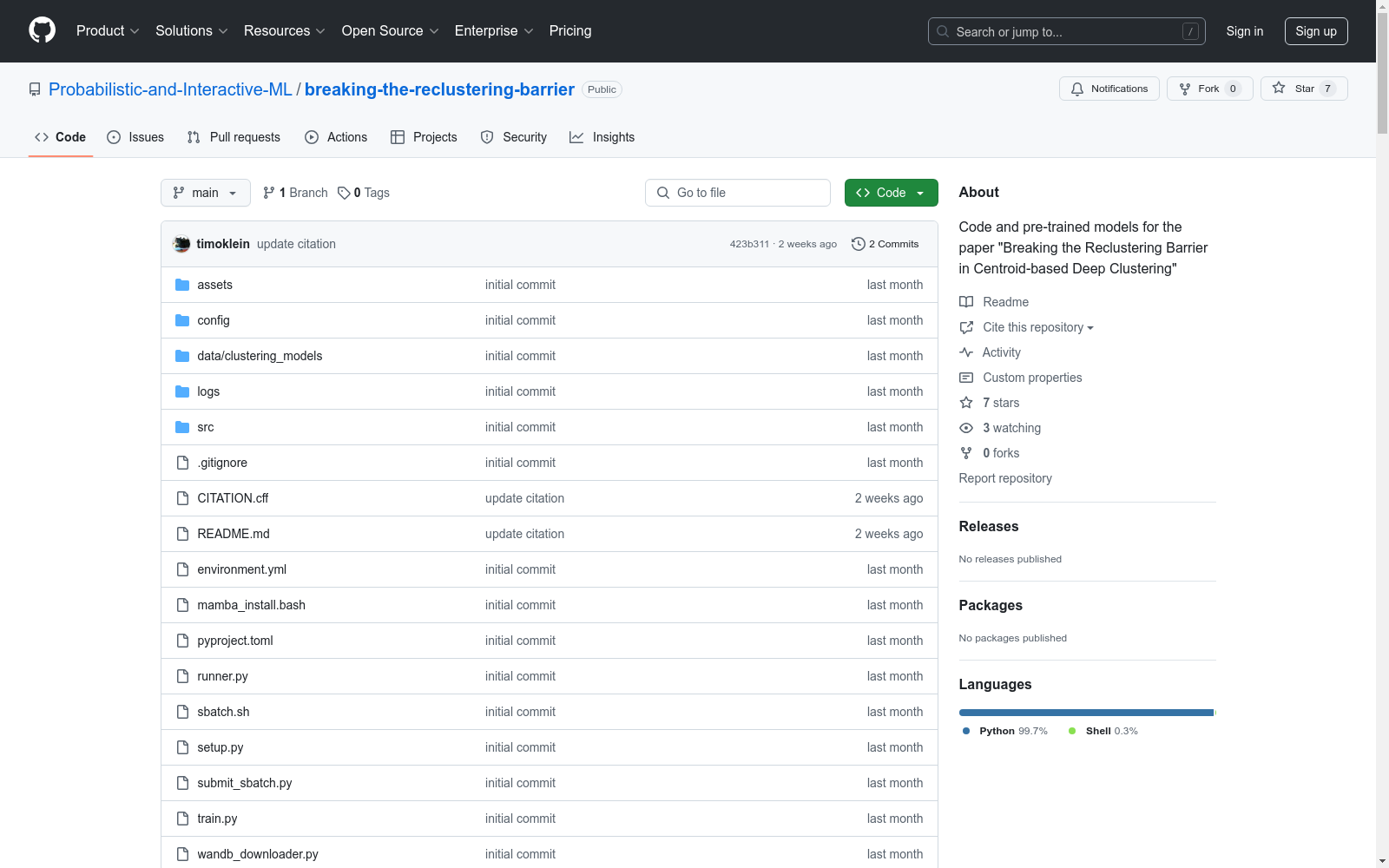Click the data/clustering_models folder icon
The height and width of the screenshot is (868, 1389).
pos(182,356)
